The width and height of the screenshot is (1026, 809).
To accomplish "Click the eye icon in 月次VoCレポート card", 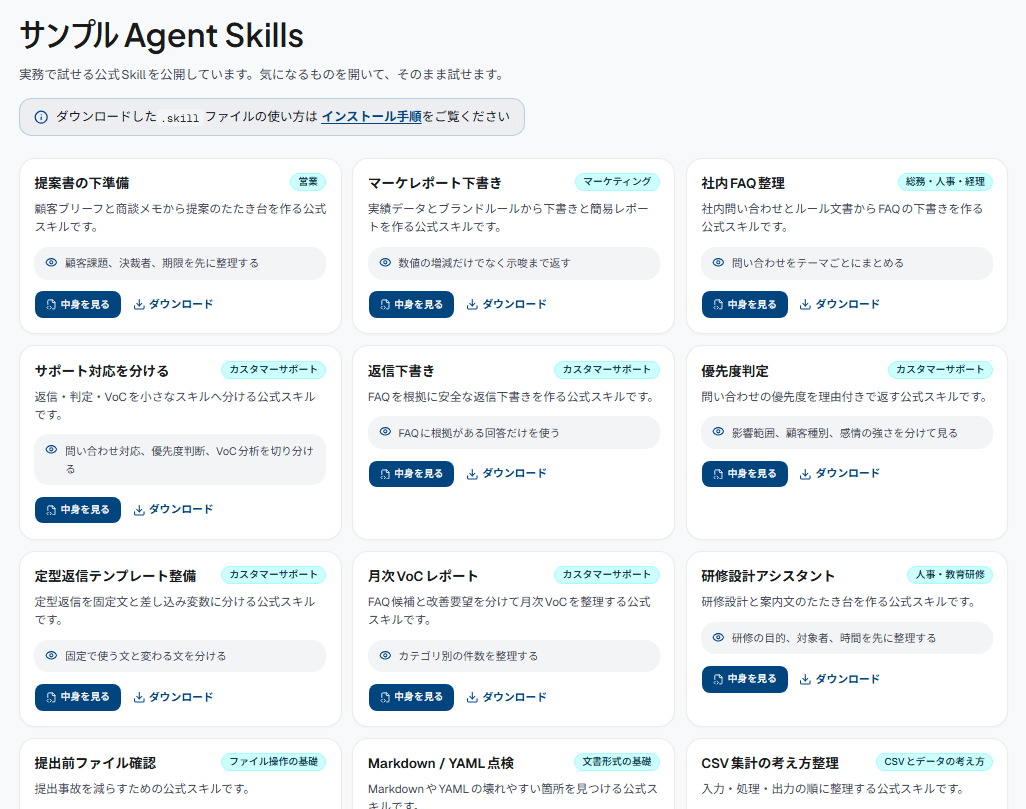I will click(385, 655).
